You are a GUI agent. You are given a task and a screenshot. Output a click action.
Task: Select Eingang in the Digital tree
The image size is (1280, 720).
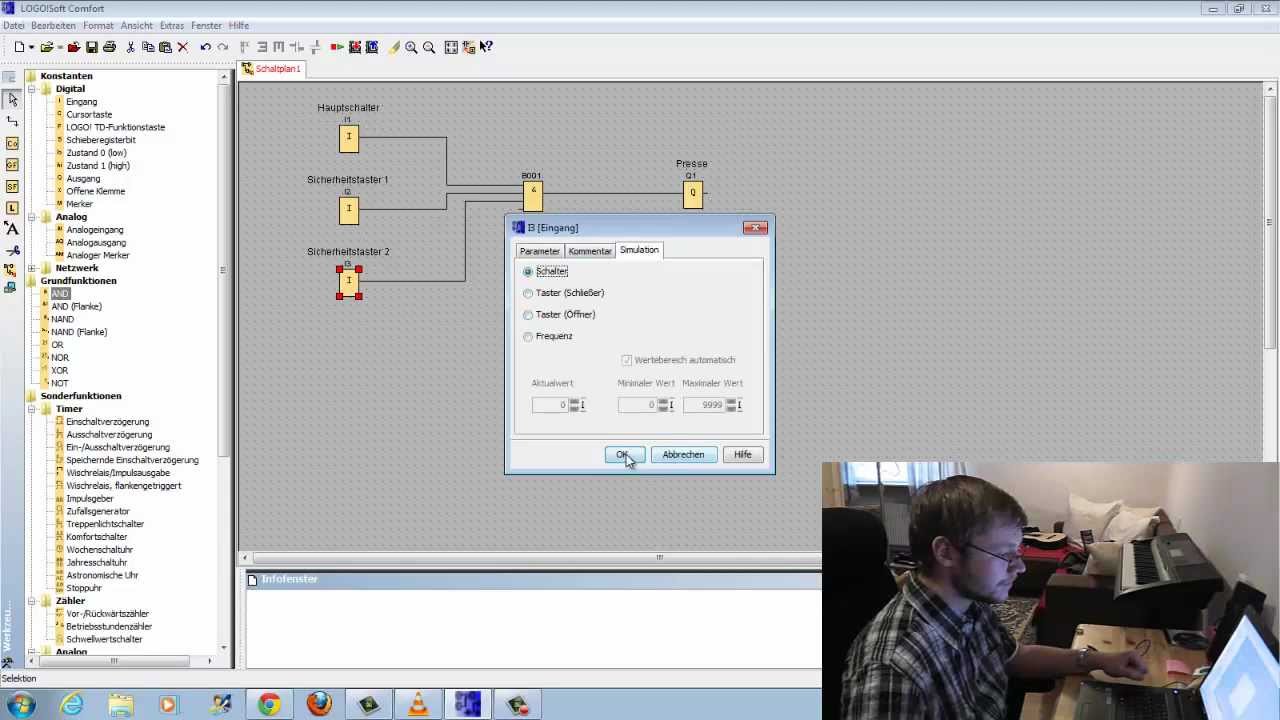coord(82,102)
